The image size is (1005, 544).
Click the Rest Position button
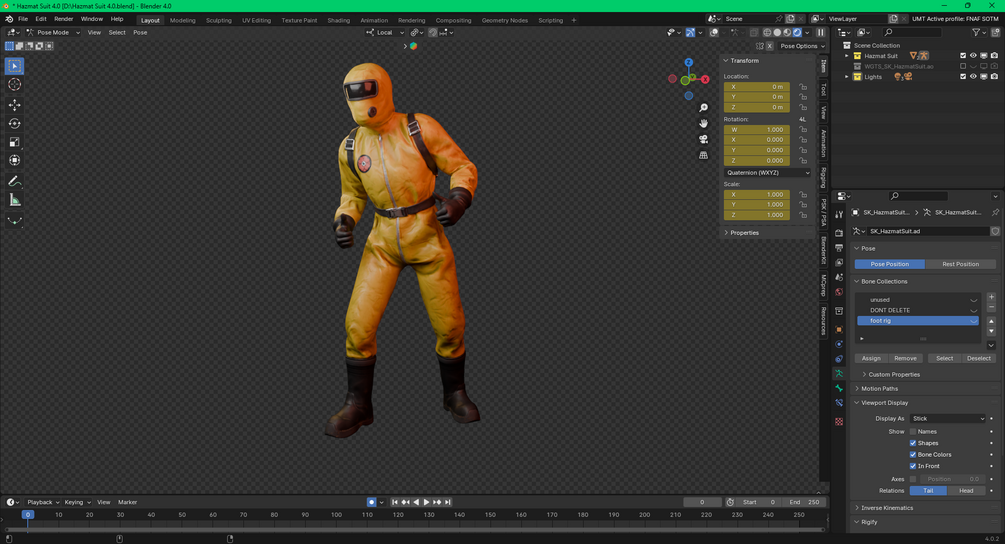point(960,264)
